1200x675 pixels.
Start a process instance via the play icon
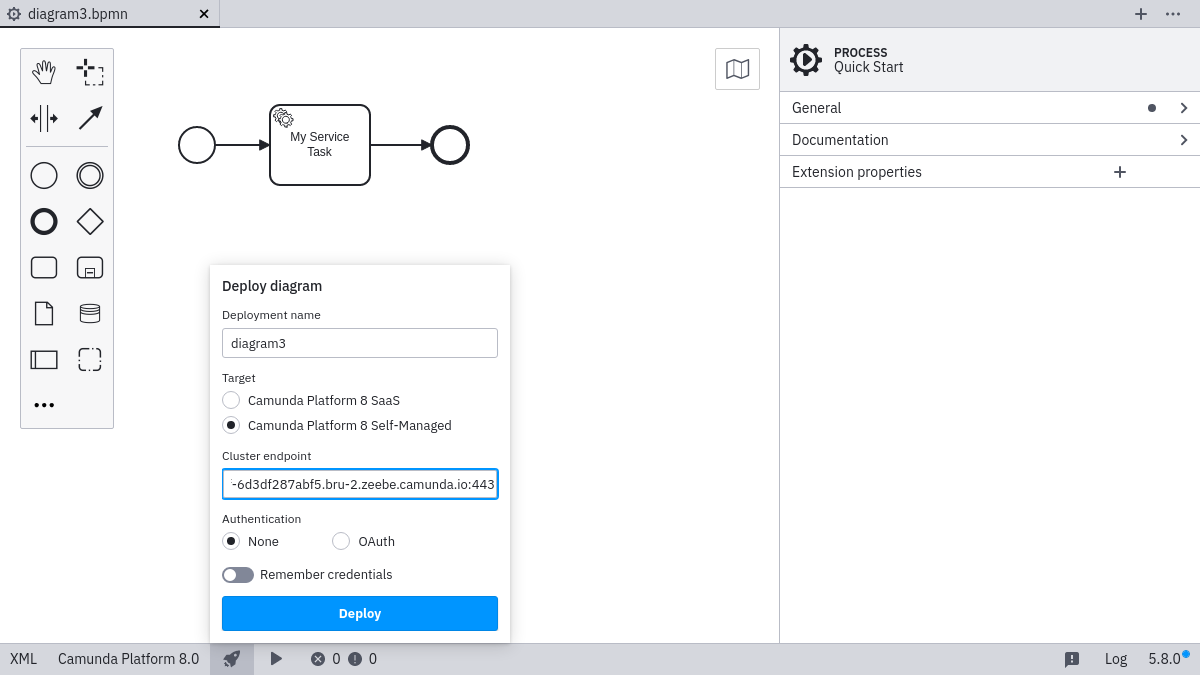pos(276,658)
